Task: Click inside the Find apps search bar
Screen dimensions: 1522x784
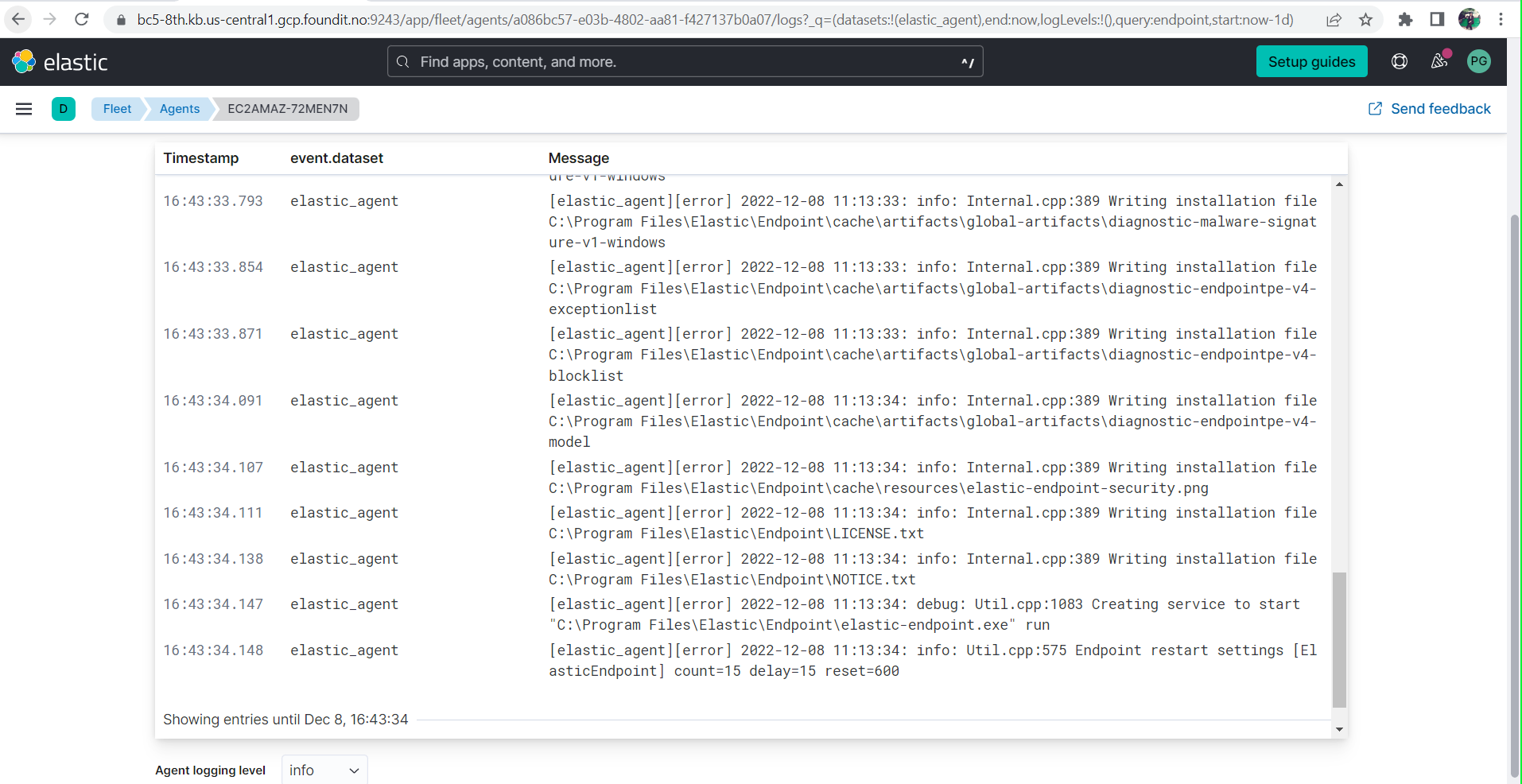Action: pos(684,61)
